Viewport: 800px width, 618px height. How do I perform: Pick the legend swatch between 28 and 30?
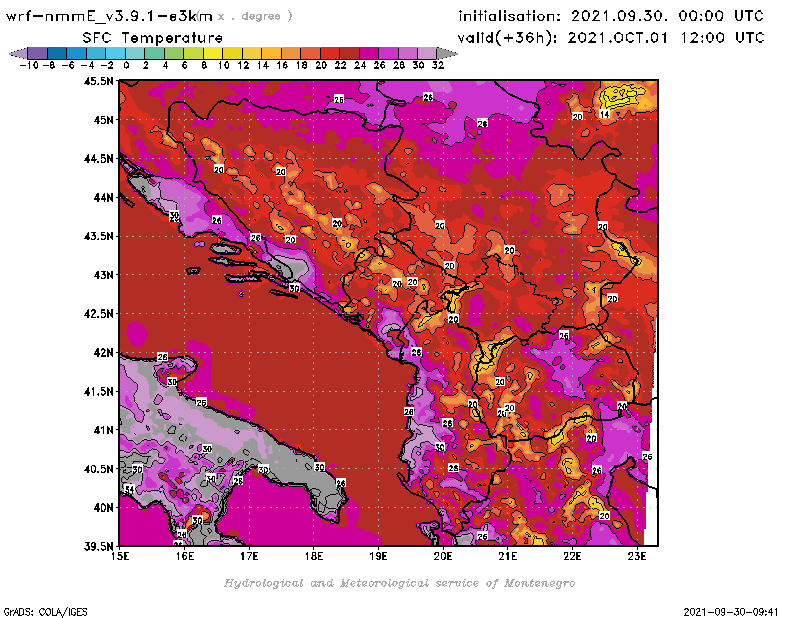[x=408, y=53]
